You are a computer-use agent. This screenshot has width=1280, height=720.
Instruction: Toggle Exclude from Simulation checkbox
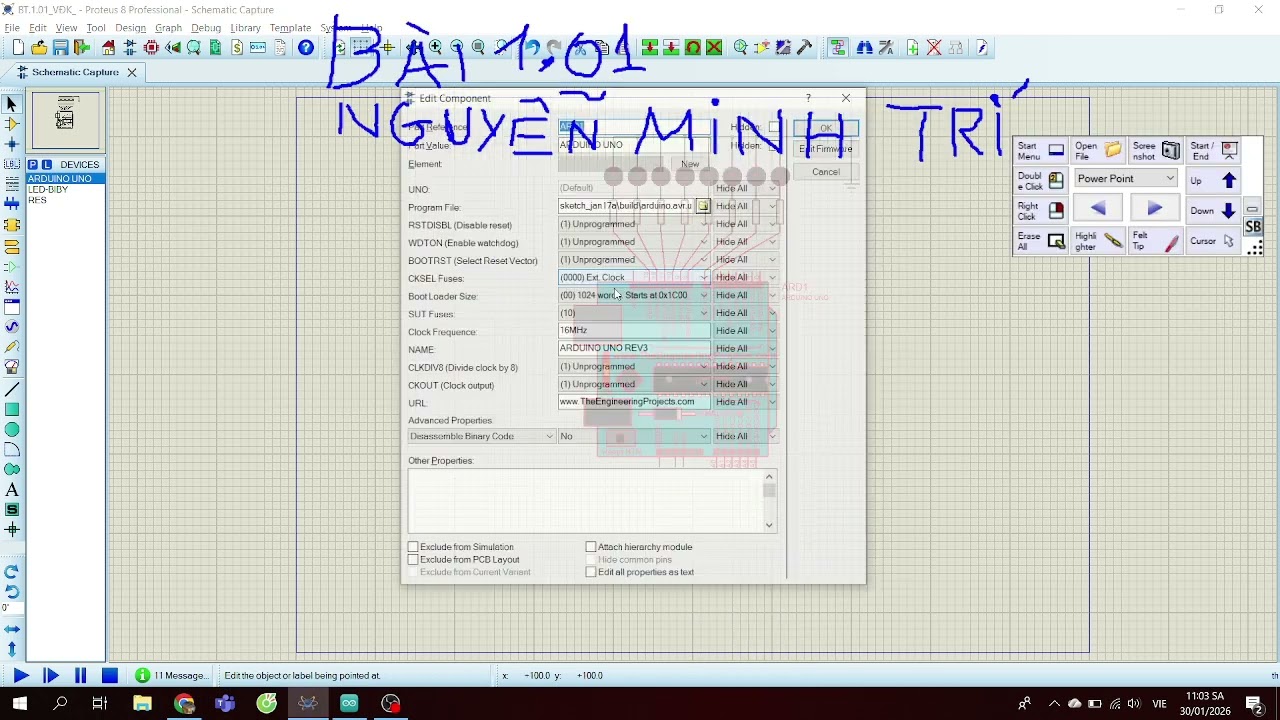point(413,547)
